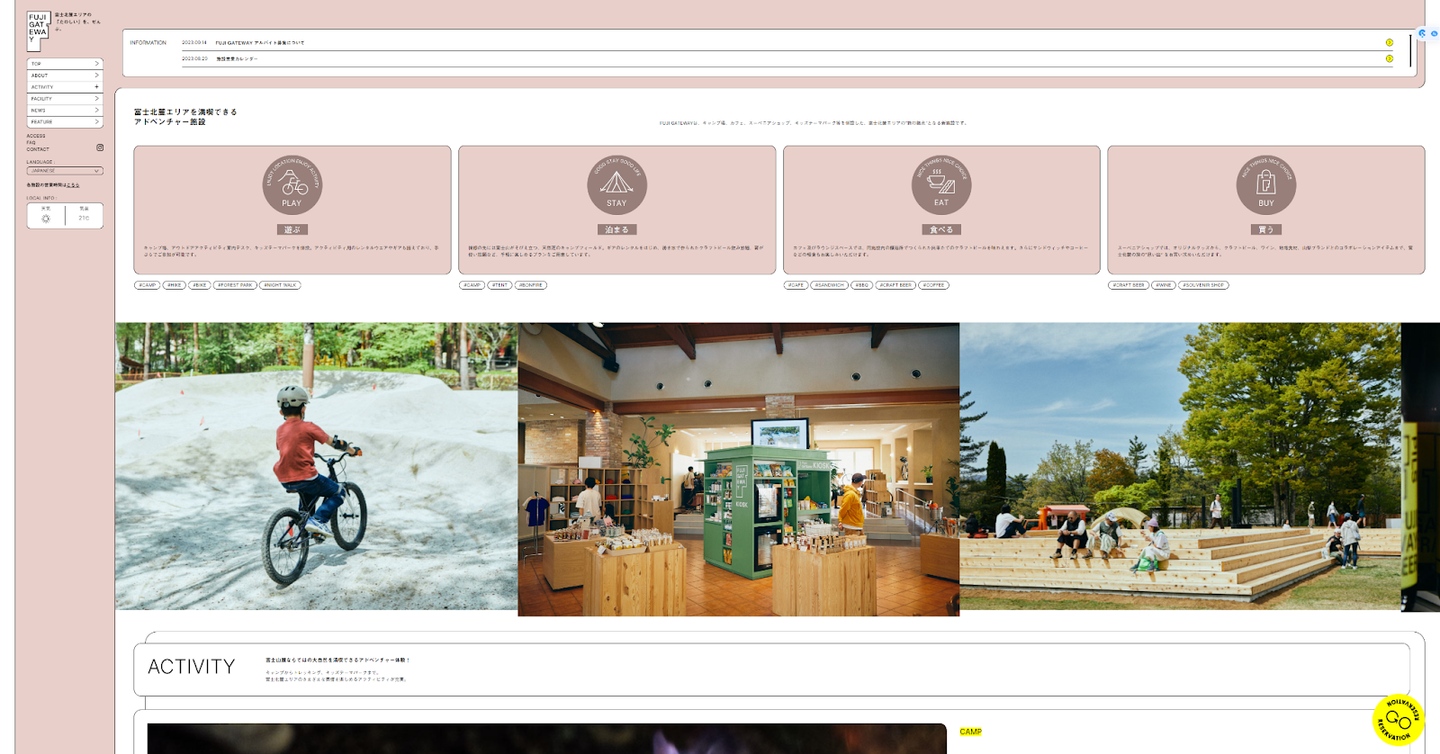The image size is (1440, 754).
Task: Click the PLAY bicycle circle icon
Action: point(292,185)
